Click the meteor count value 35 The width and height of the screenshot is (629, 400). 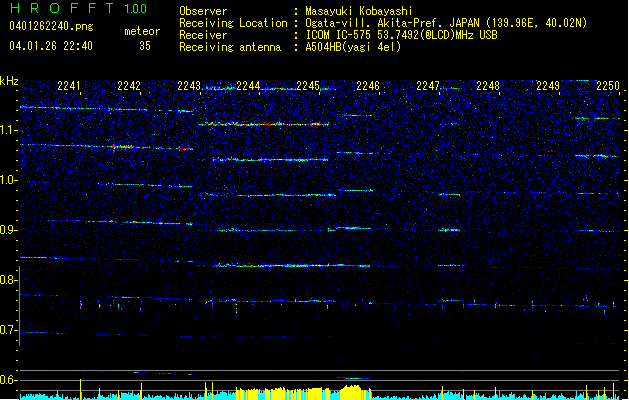[145, 46]
